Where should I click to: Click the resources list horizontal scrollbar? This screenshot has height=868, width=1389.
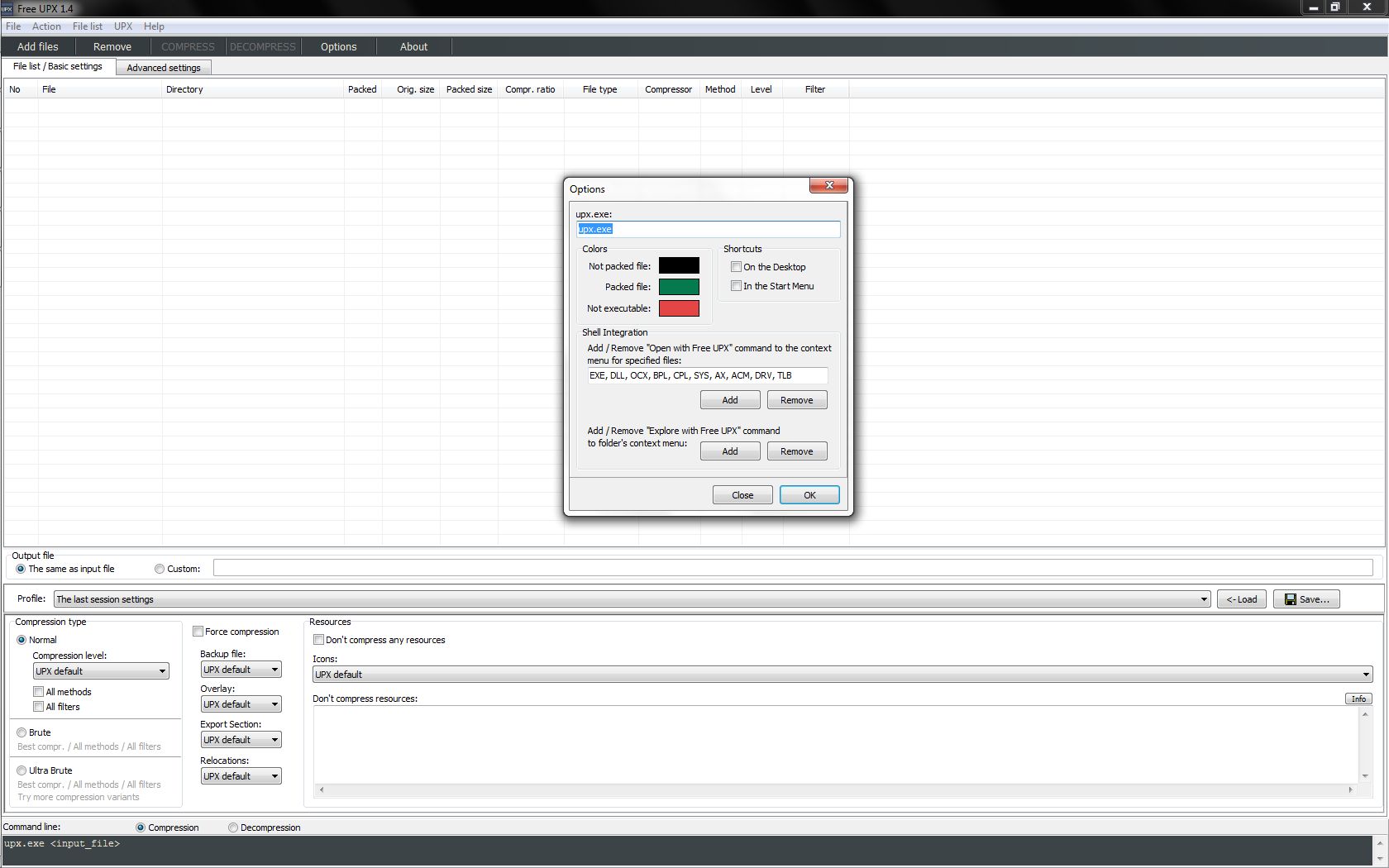click(x=836, y=789)
